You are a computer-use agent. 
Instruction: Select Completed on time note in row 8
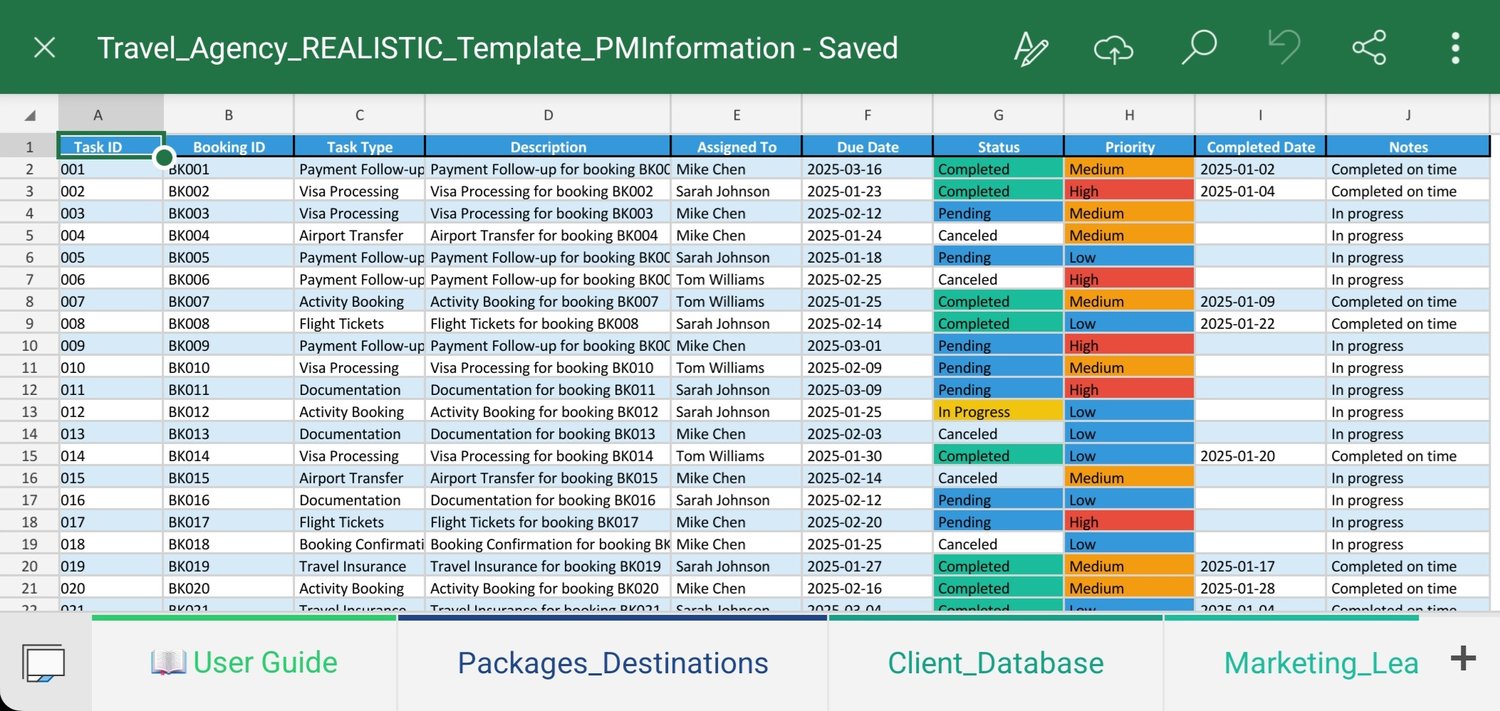click(1408, 301)
